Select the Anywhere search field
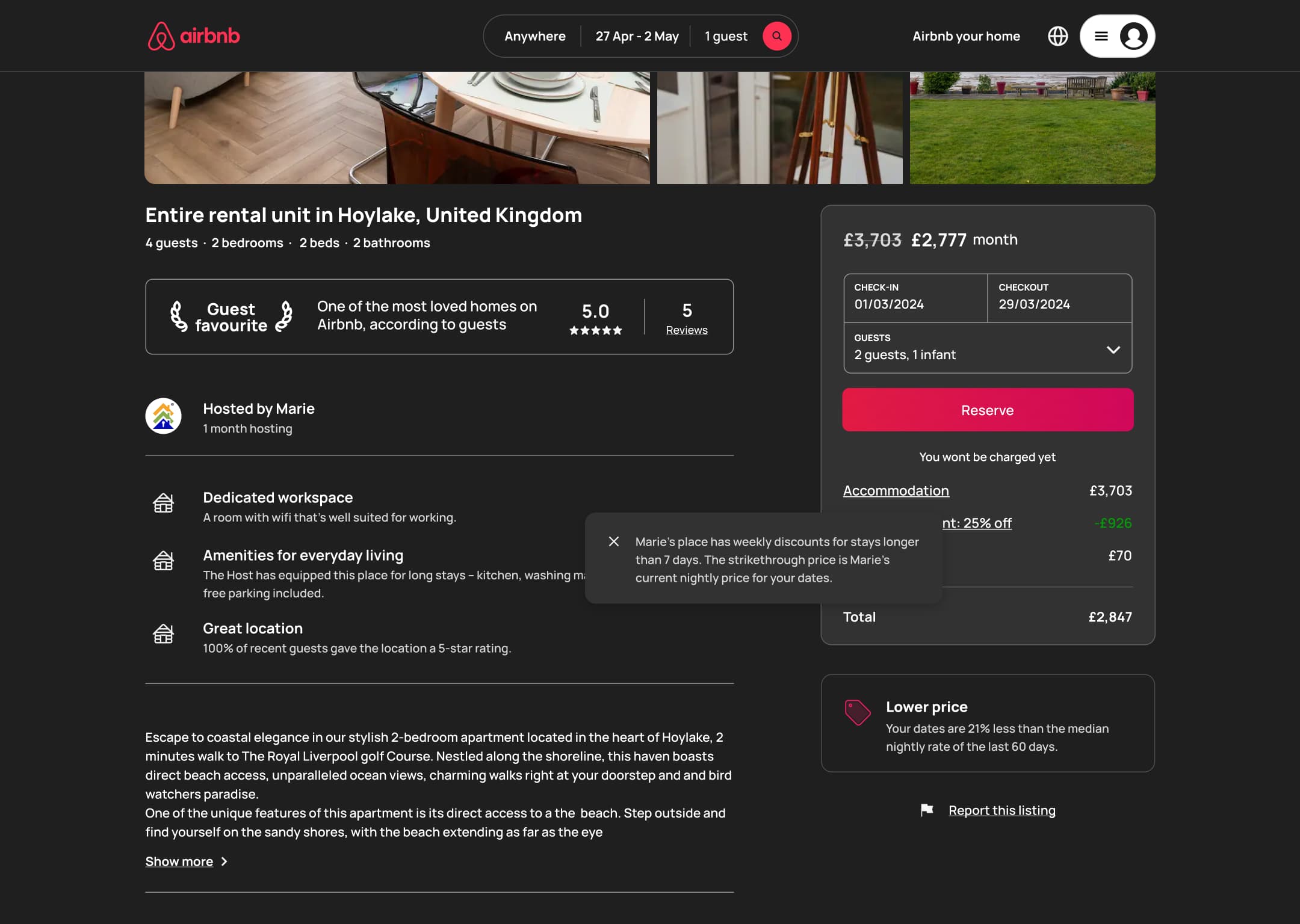This screenshot has height=924, width=1300. point(534,36)
